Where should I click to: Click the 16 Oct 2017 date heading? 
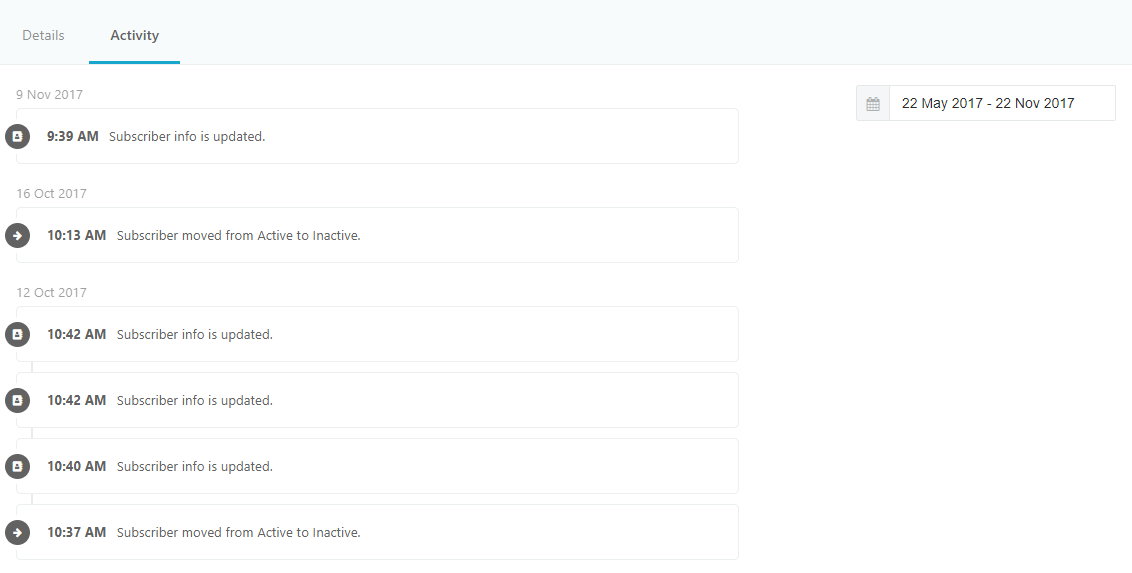click(51, 193)
